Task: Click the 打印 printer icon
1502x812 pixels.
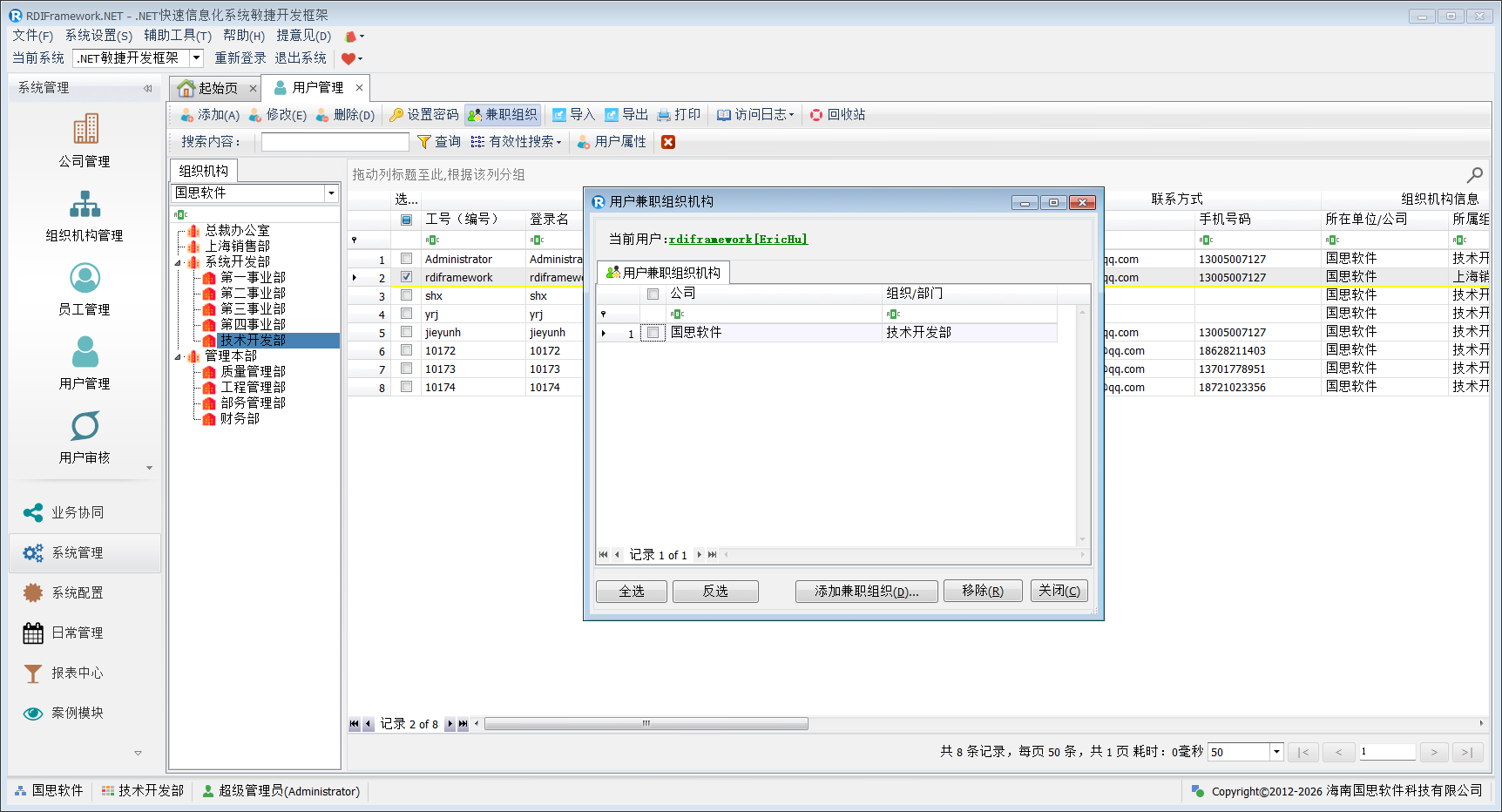Action: click(664, 115)
